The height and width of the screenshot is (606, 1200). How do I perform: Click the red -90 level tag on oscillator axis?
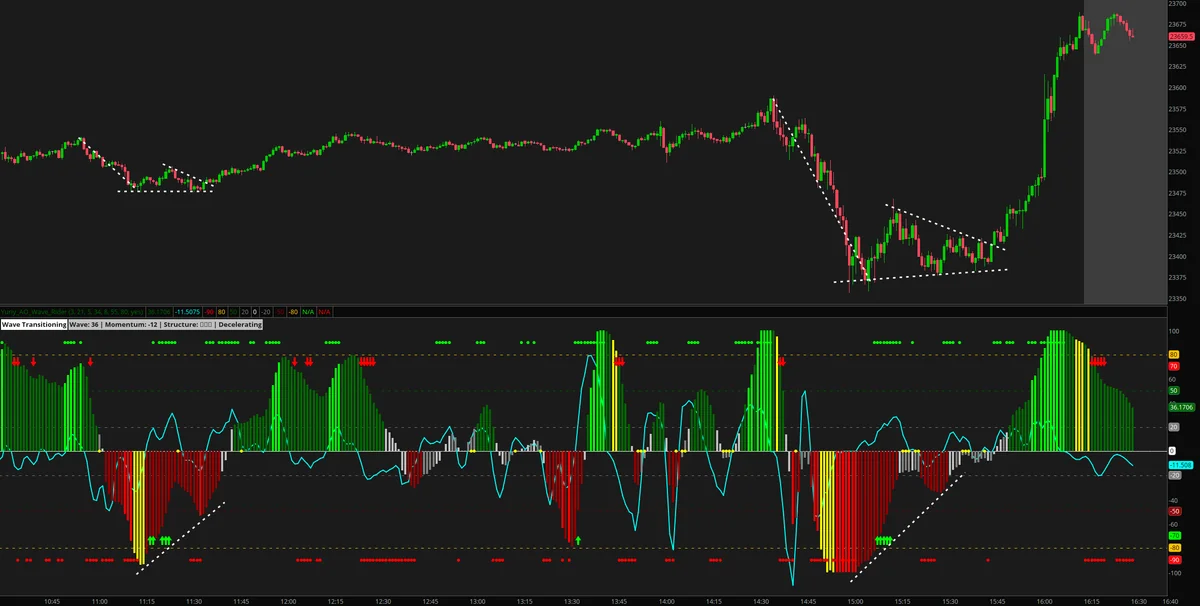(1175, 560)
